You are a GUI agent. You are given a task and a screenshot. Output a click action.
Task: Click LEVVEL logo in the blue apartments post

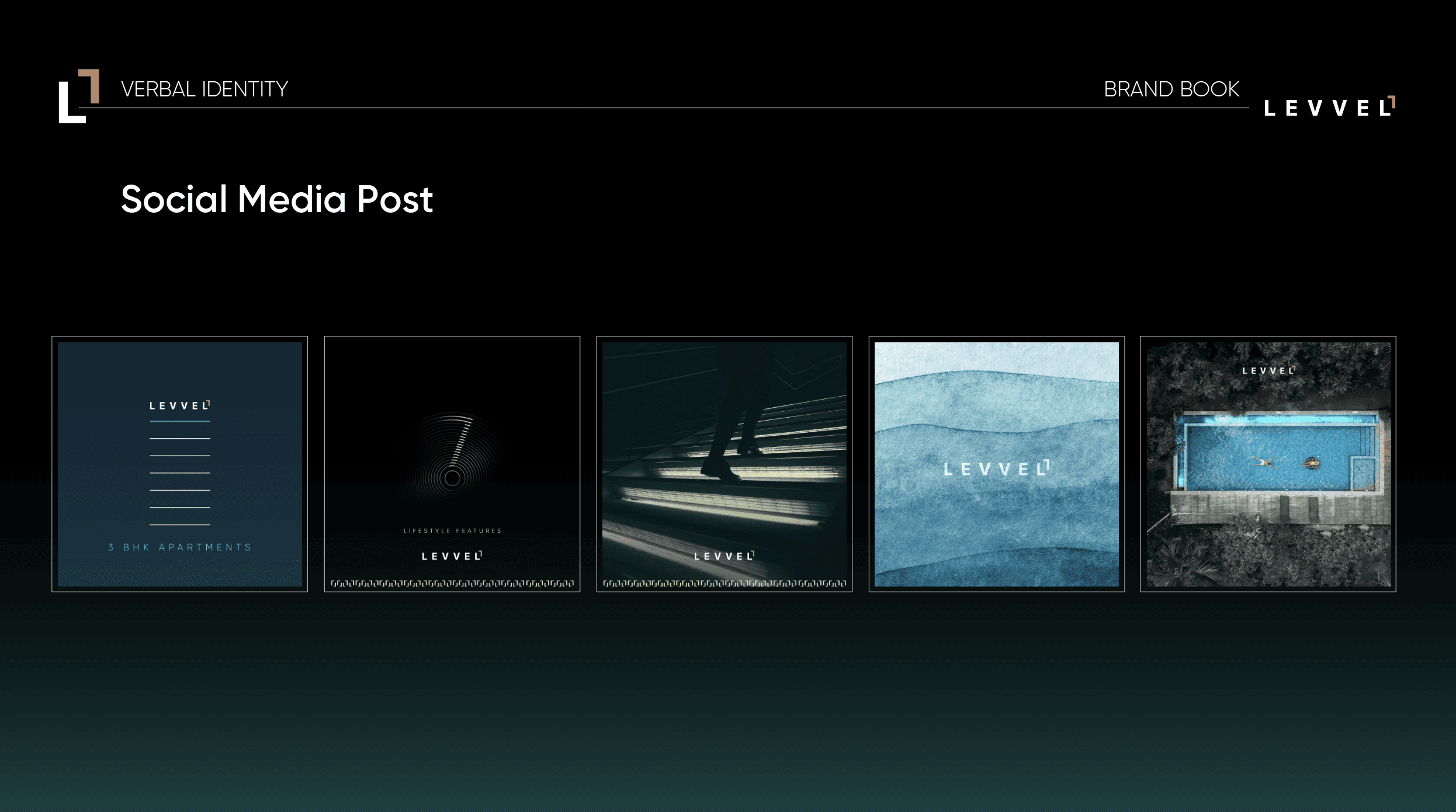pos(180,405)
